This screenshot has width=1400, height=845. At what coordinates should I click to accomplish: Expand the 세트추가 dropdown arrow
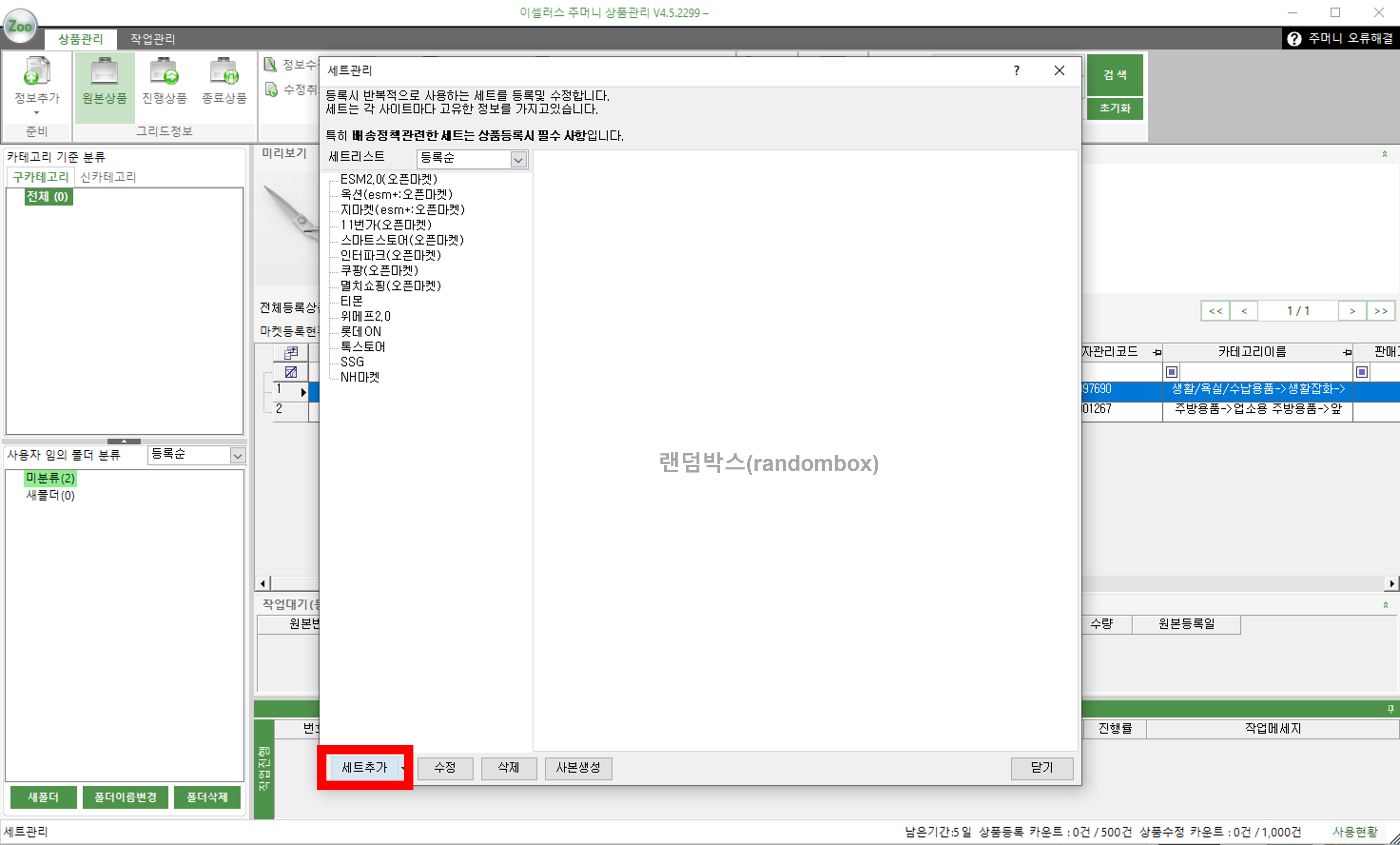[403, 768]
